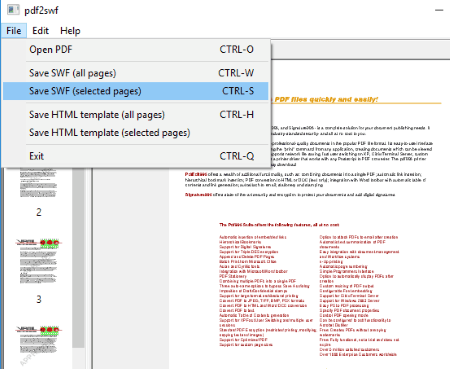450x369 pixels.
Task: Select page 2 thumbnail
Action: click(38, 182)
